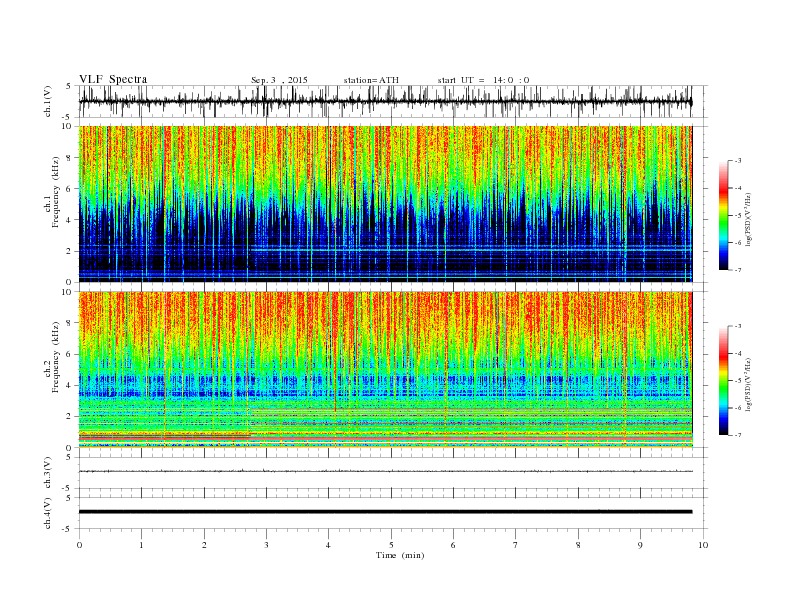Click the "10" minute tick on time axis

click(x=703, y=545)
